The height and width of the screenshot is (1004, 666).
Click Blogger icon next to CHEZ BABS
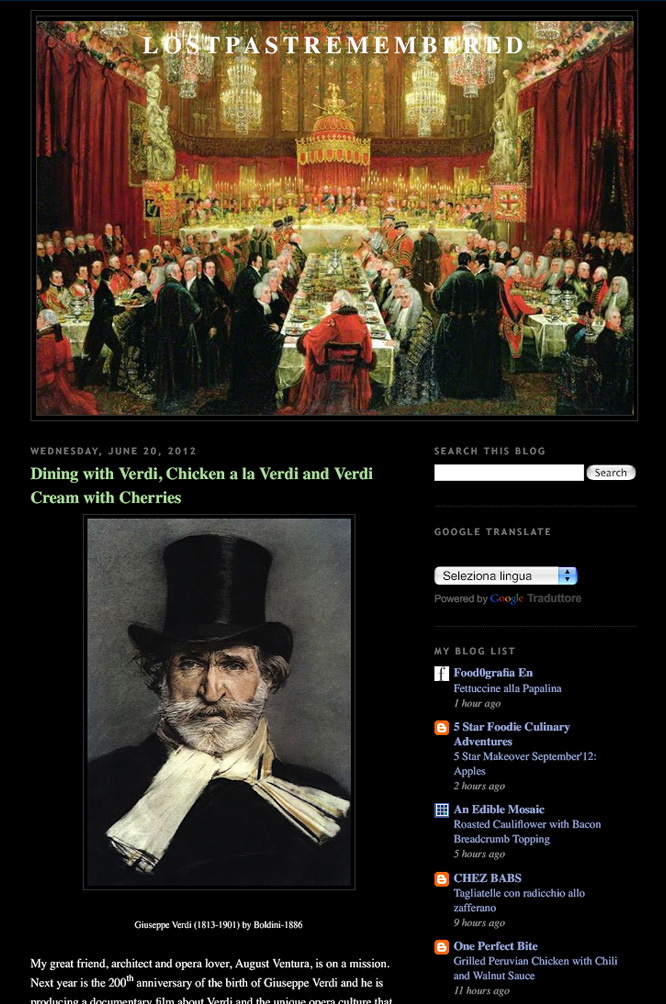pyautogui.click(x=441, y=878)
